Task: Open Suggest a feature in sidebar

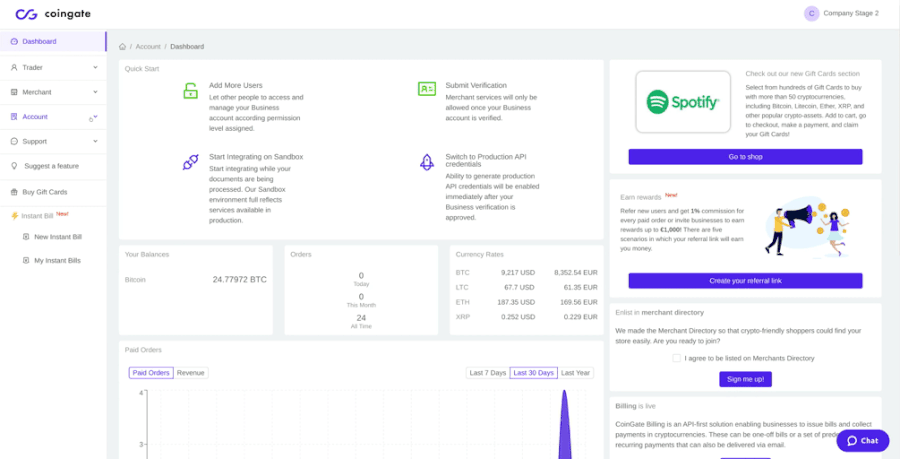Action: 53,166
